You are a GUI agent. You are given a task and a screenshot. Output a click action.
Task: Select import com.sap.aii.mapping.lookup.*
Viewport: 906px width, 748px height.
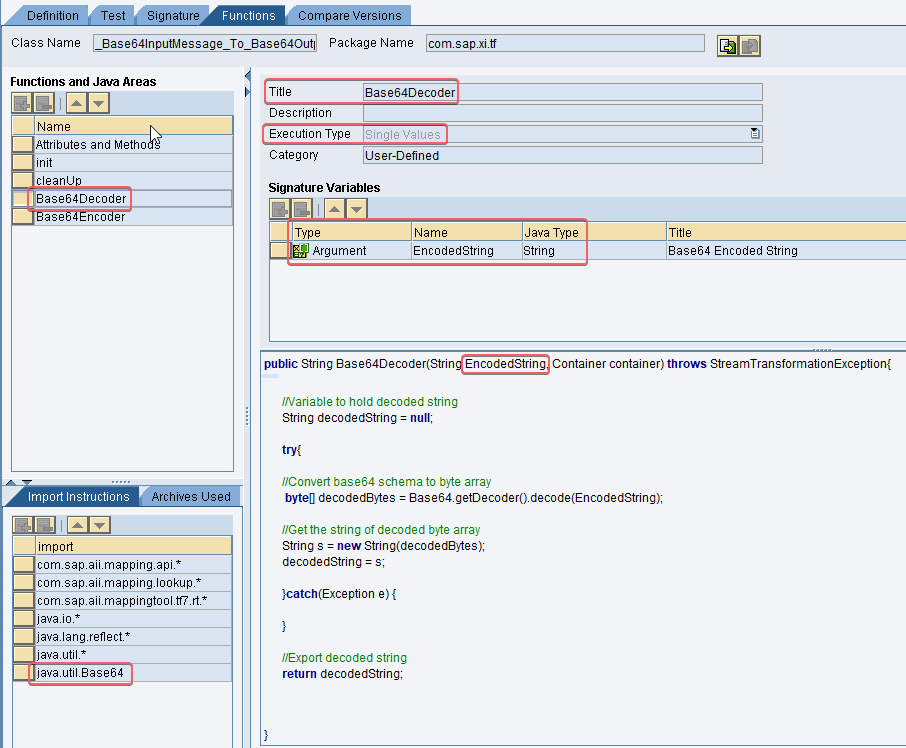[133, 582]
